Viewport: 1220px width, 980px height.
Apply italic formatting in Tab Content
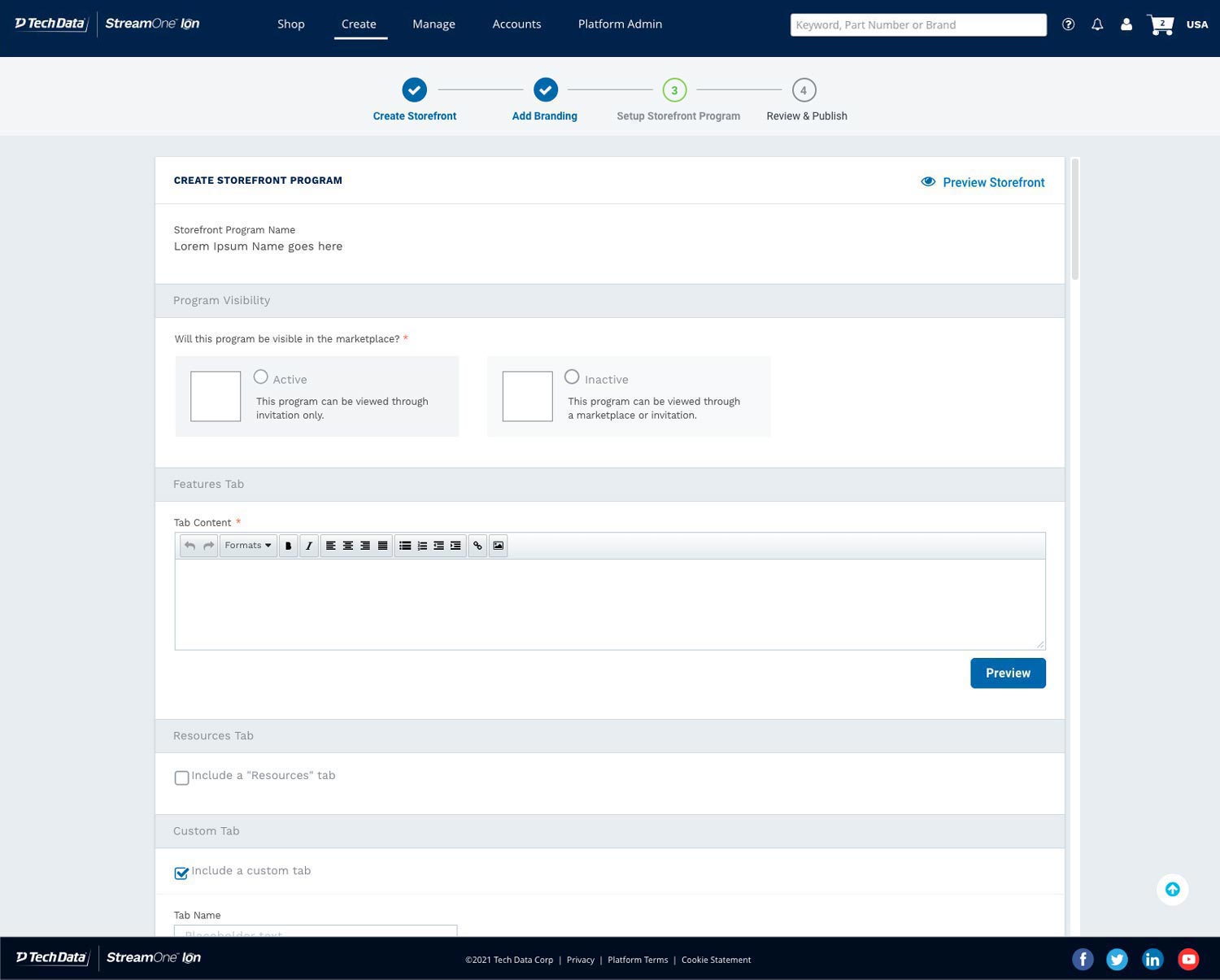click(309, 546)
